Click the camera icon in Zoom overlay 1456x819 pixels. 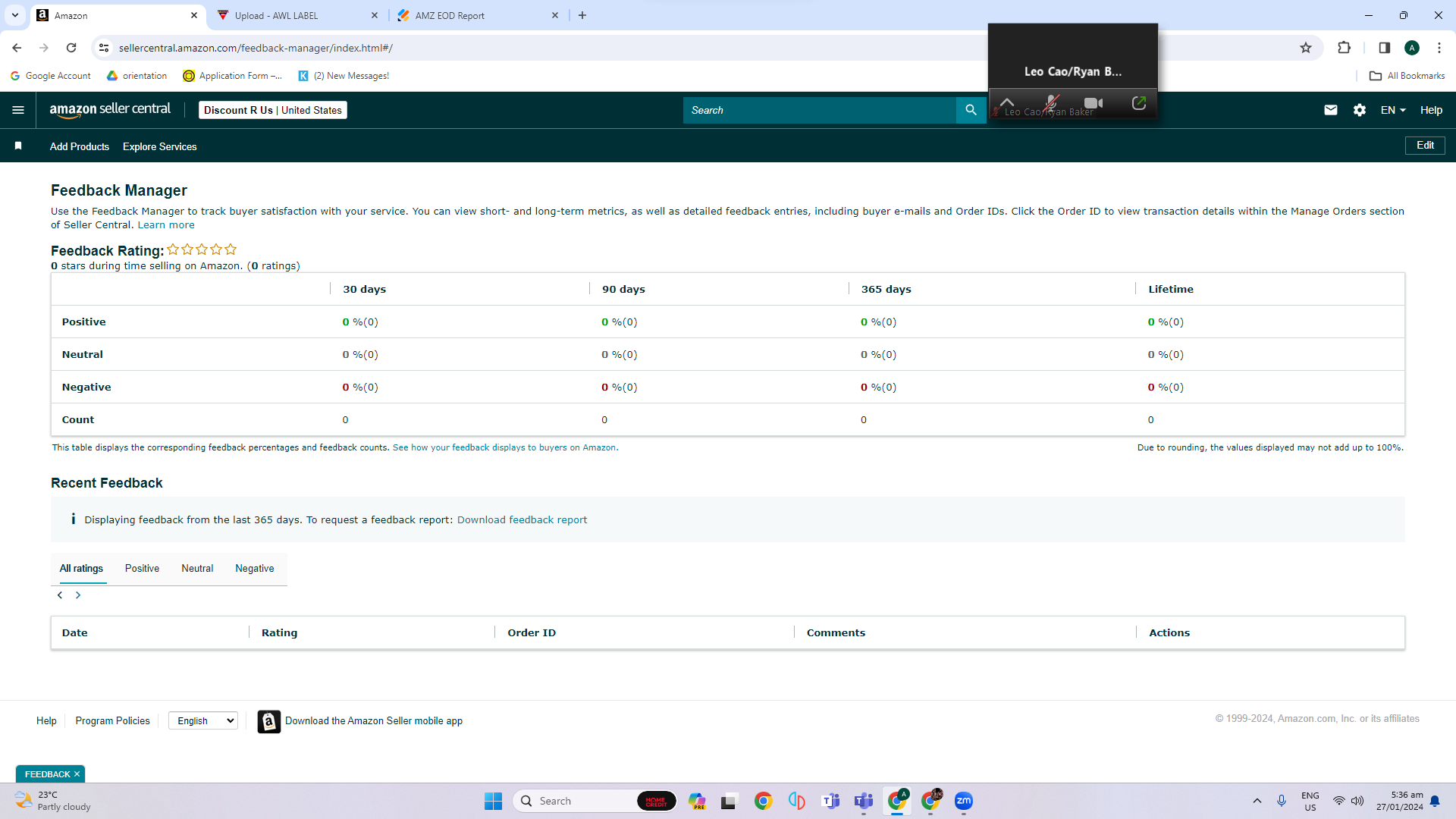(x=1093, y=103)
